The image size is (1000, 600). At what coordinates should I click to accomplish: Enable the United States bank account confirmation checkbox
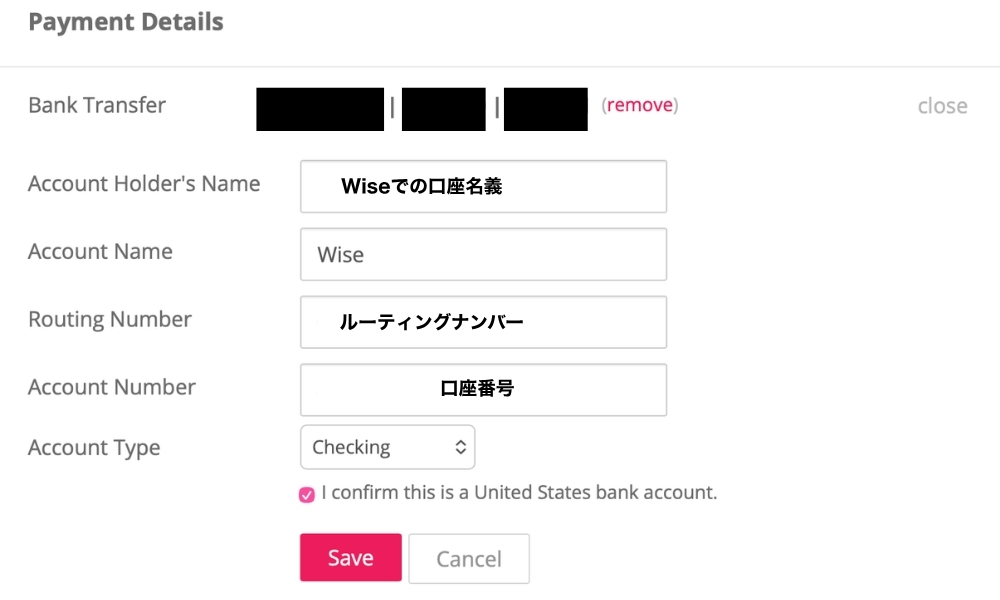tap(306, 493)
